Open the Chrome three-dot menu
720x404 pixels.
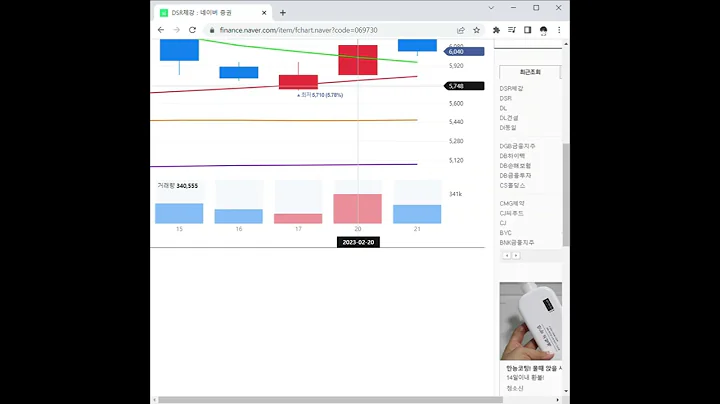point(559,30)
